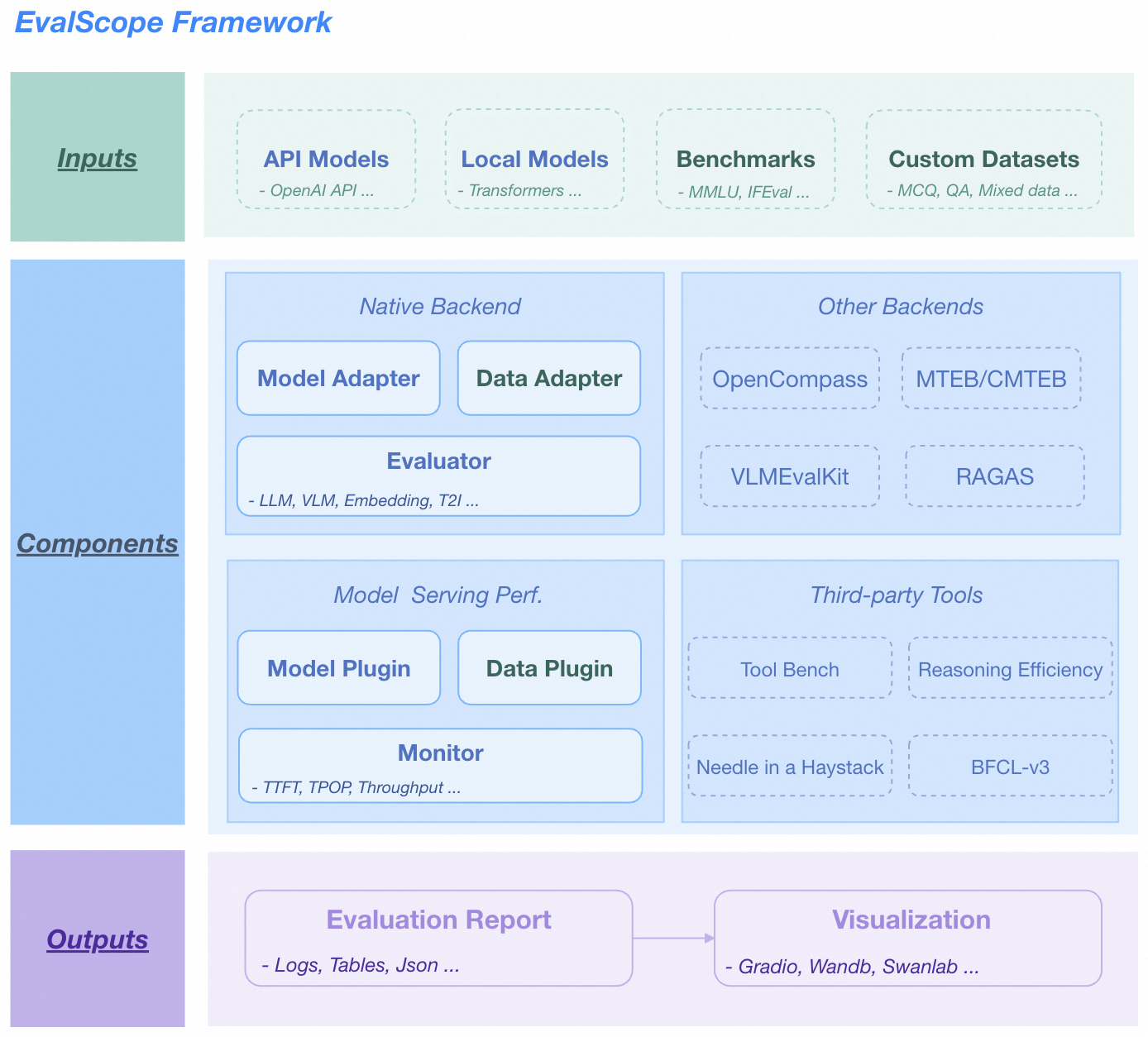Click the OpenCompass backend
Viewport: 1148px width, 1037px height.
tap(790, 379)
